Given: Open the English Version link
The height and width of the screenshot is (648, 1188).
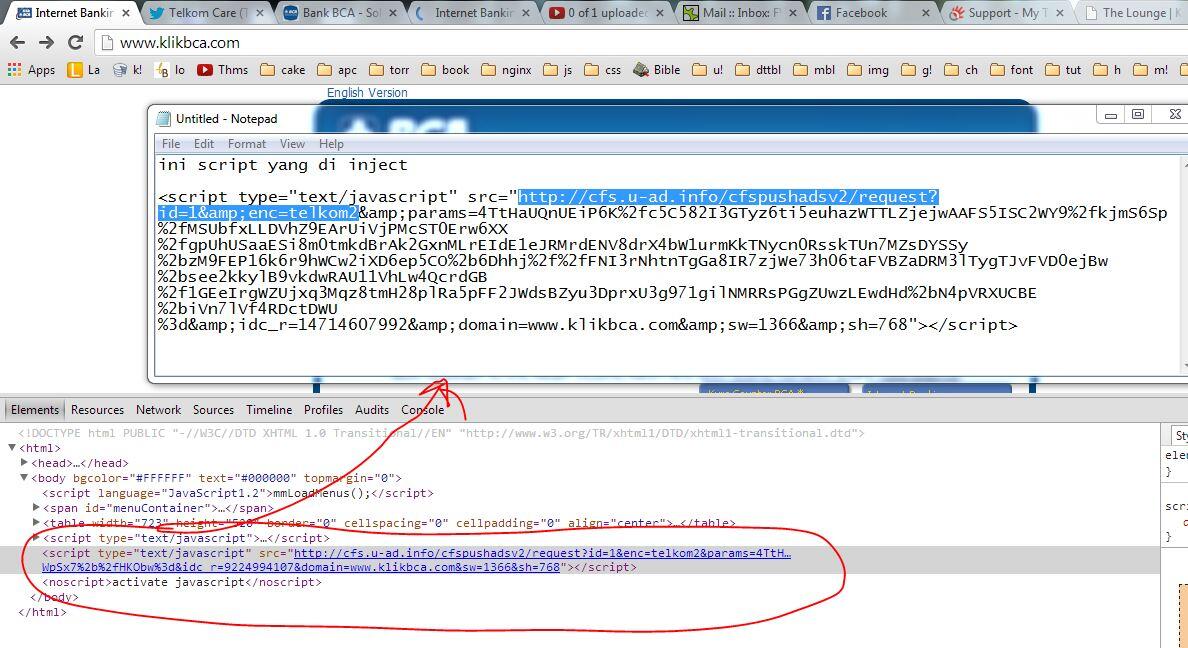Looking at the screenshot, I should click(x=367, y=92).
